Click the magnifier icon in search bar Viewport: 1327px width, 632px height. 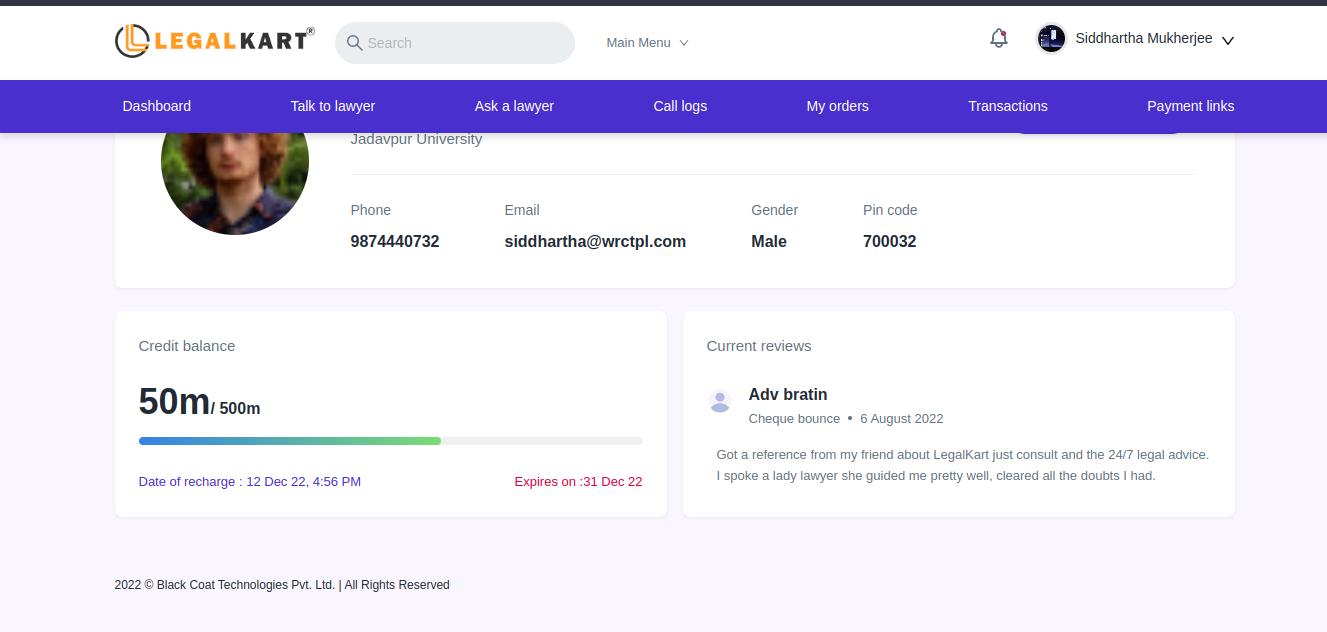tap(354, 43)
